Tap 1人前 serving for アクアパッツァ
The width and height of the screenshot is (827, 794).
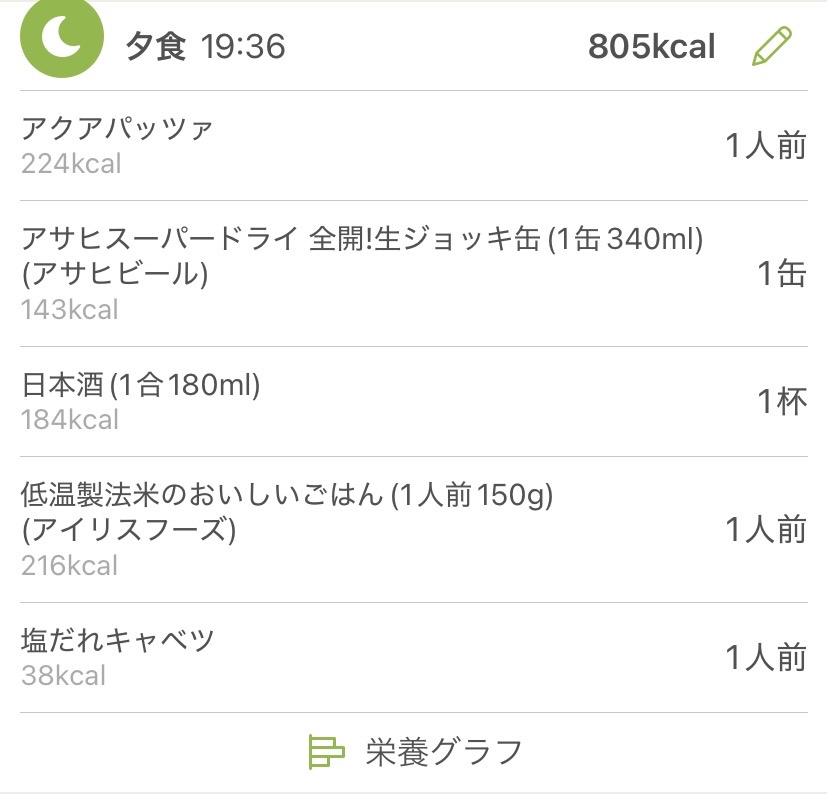point(765,146)
